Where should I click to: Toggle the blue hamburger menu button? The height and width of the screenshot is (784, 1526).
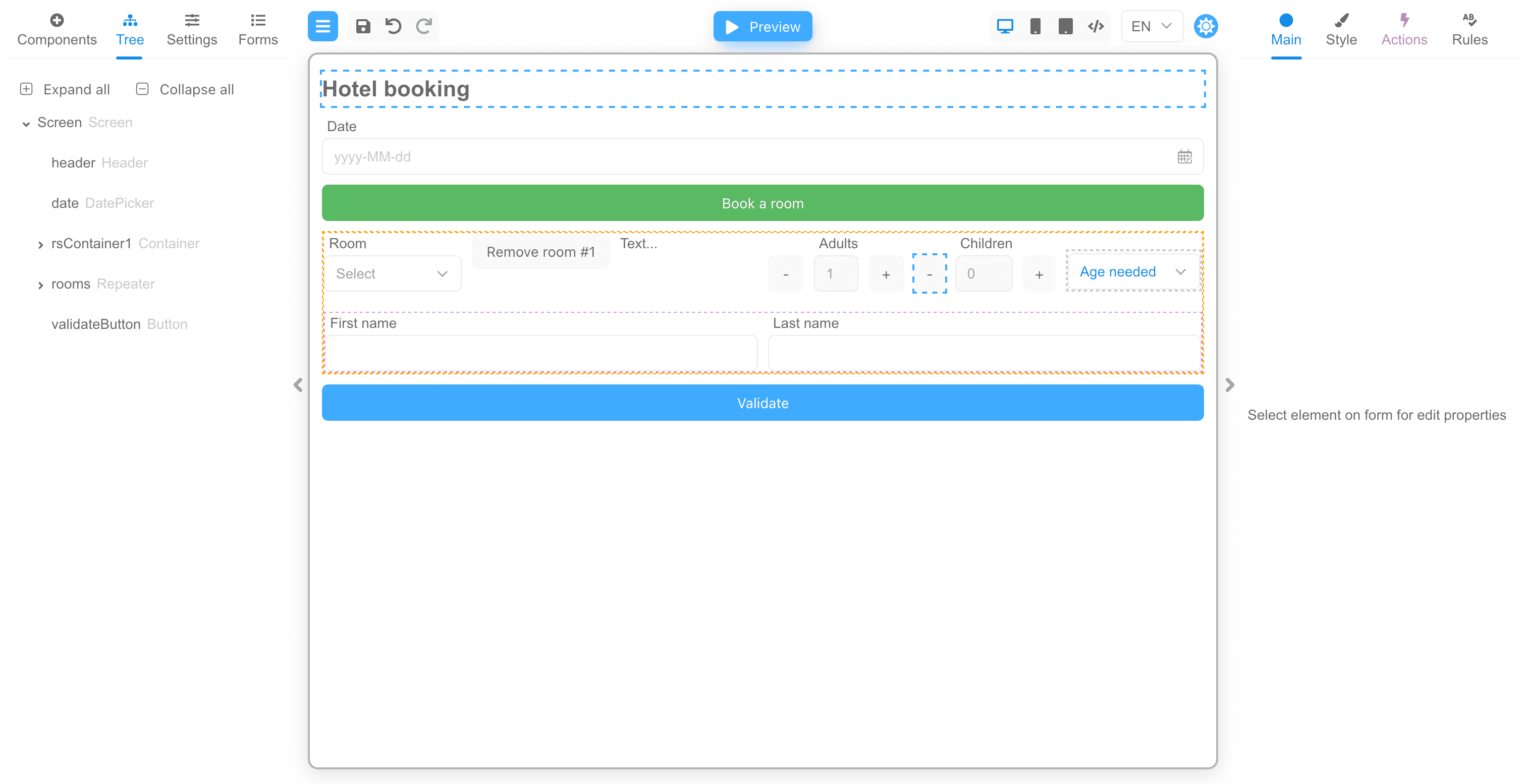pyautogui.click(x=322, y=26)
